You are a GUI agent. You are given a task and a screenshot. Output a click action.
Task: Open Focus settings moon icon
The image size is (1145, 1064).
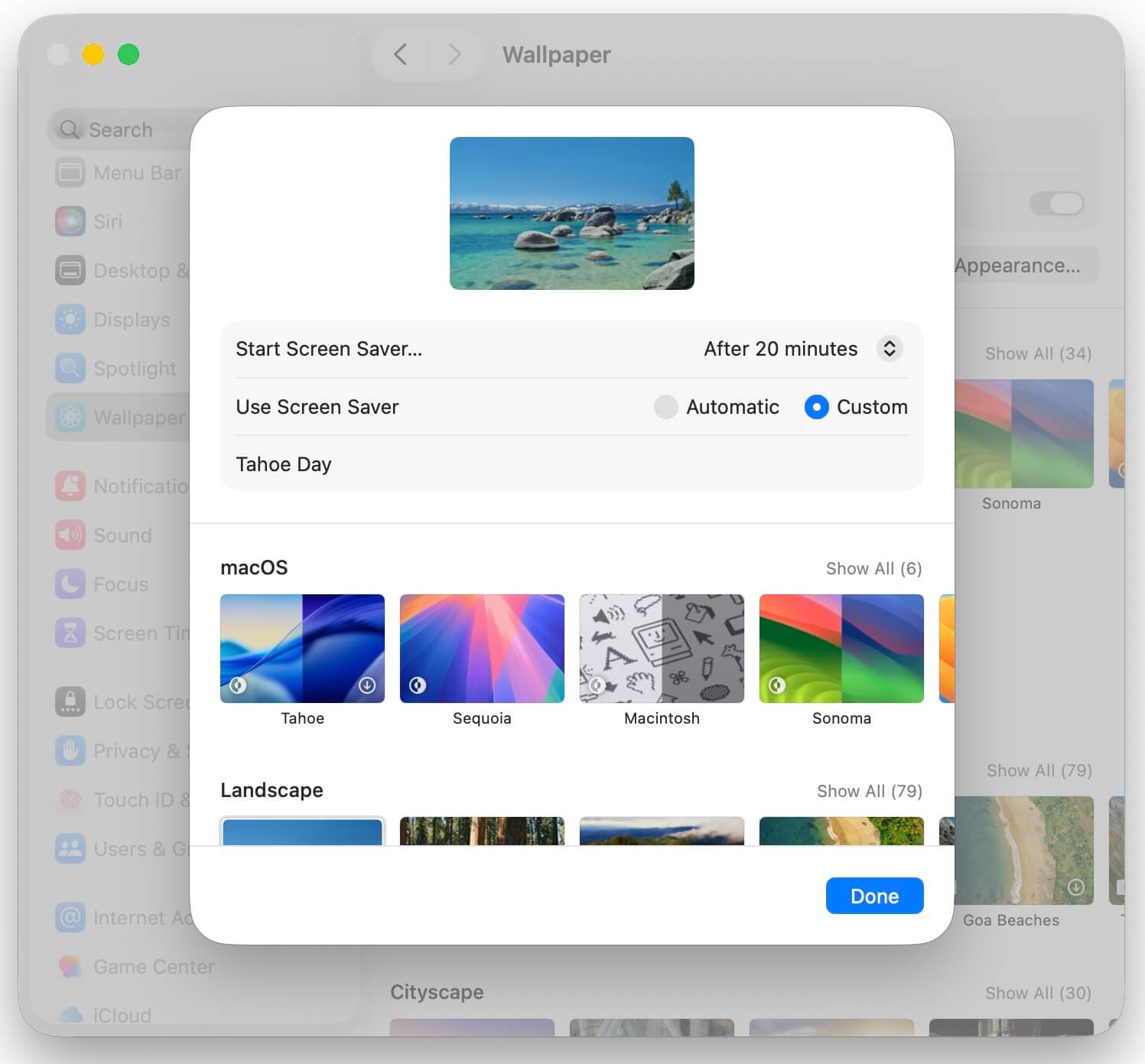pos(70,584)
